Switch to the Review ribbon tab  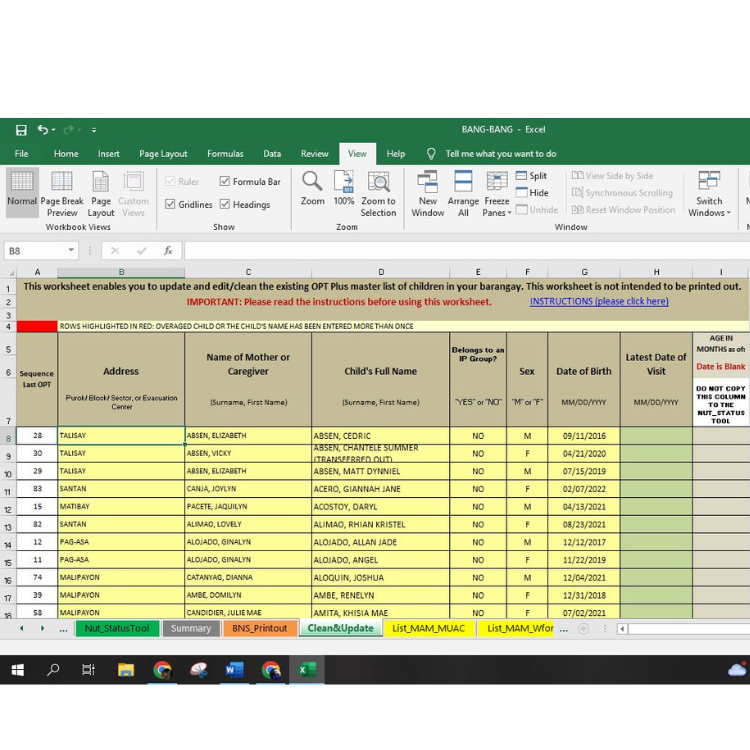(315, 154)
